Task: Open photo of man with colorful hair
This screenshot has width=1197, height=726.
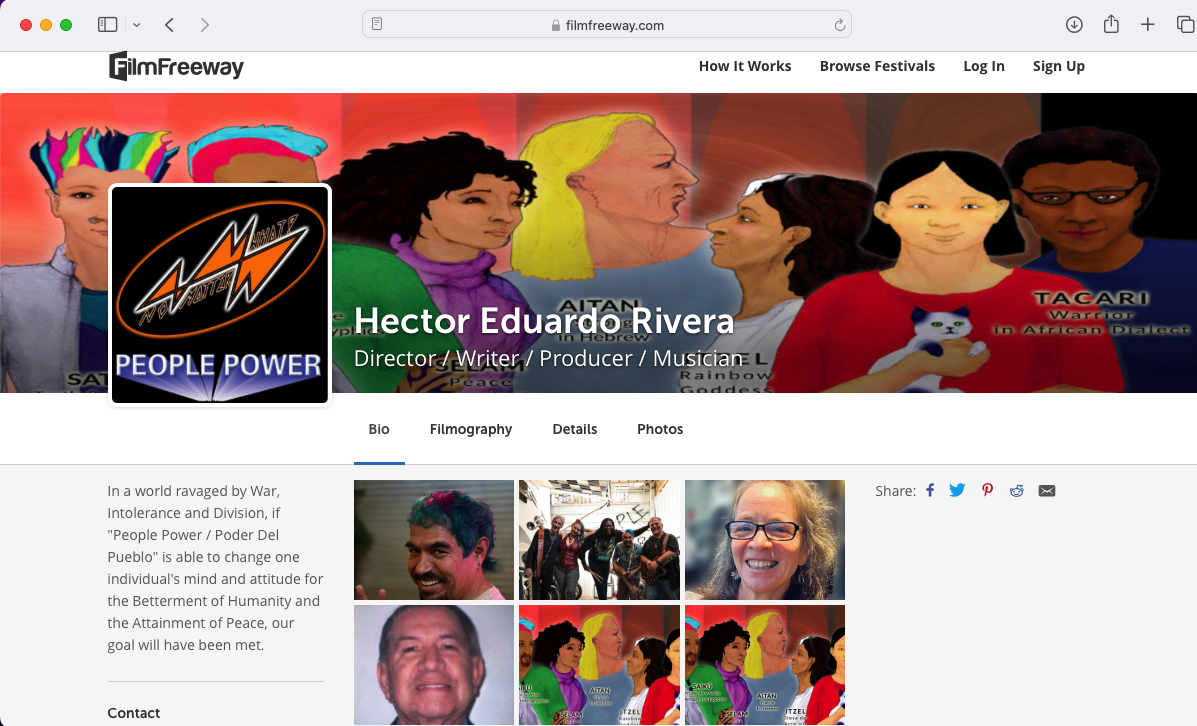Action: point(434,540)
